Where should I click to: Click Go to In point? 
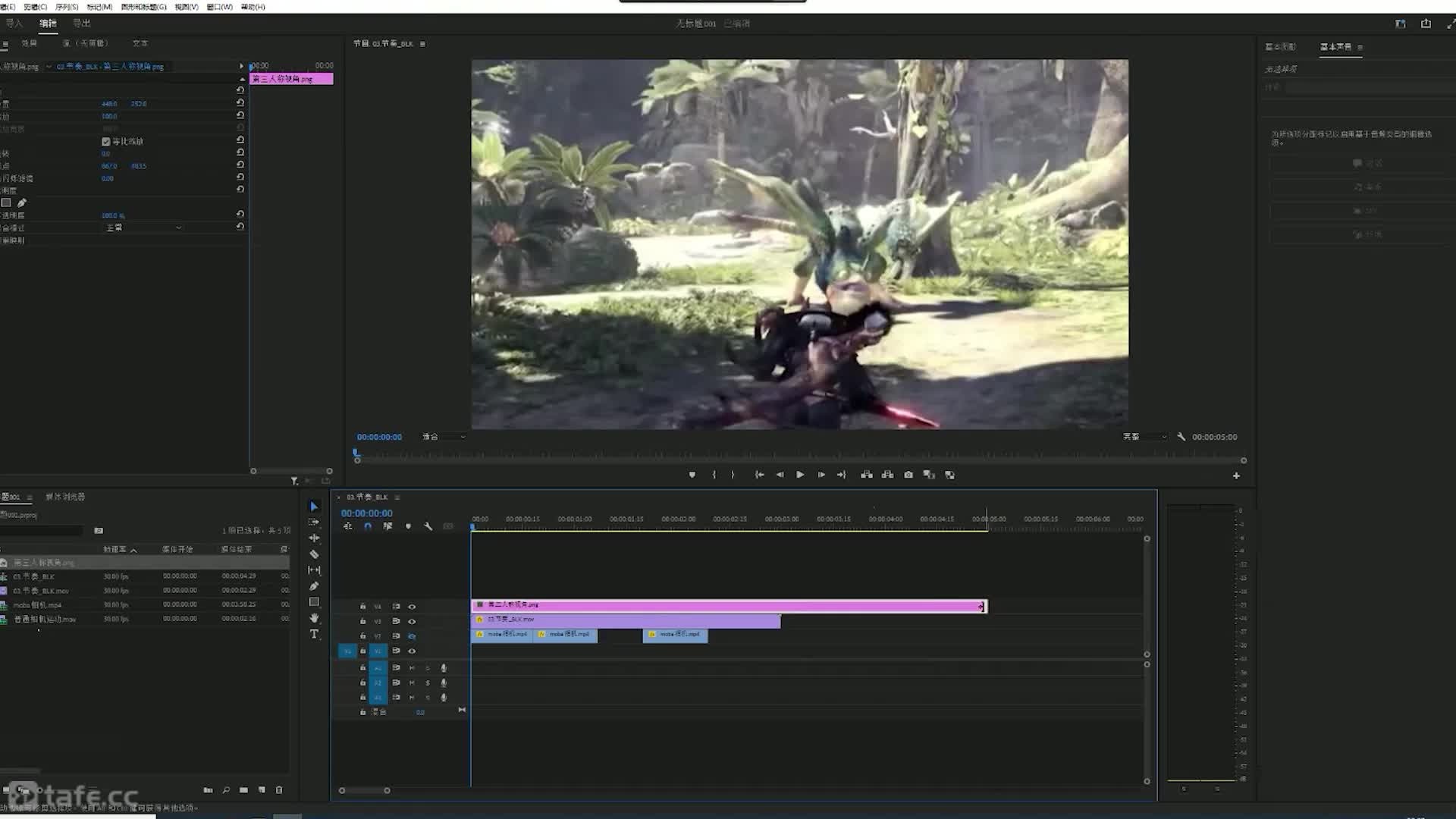coord(759,475)
